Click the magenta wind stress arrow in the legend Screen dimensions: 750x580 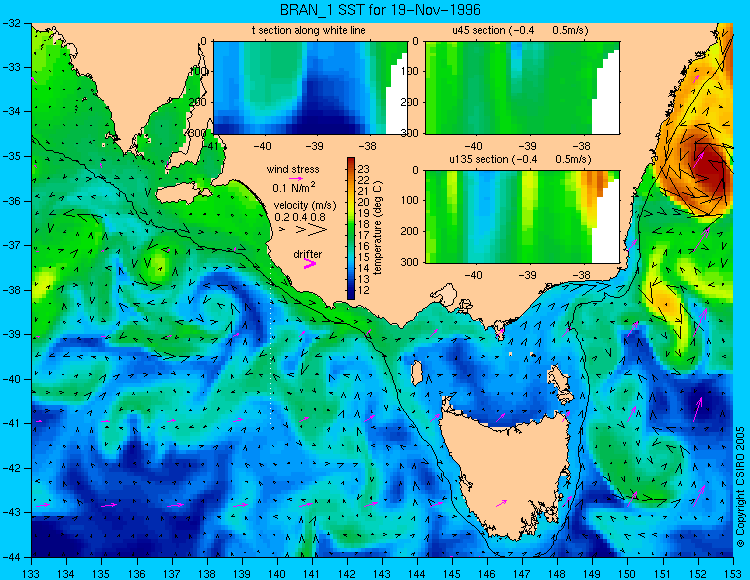pyautogui.click(x=296, y=178)
